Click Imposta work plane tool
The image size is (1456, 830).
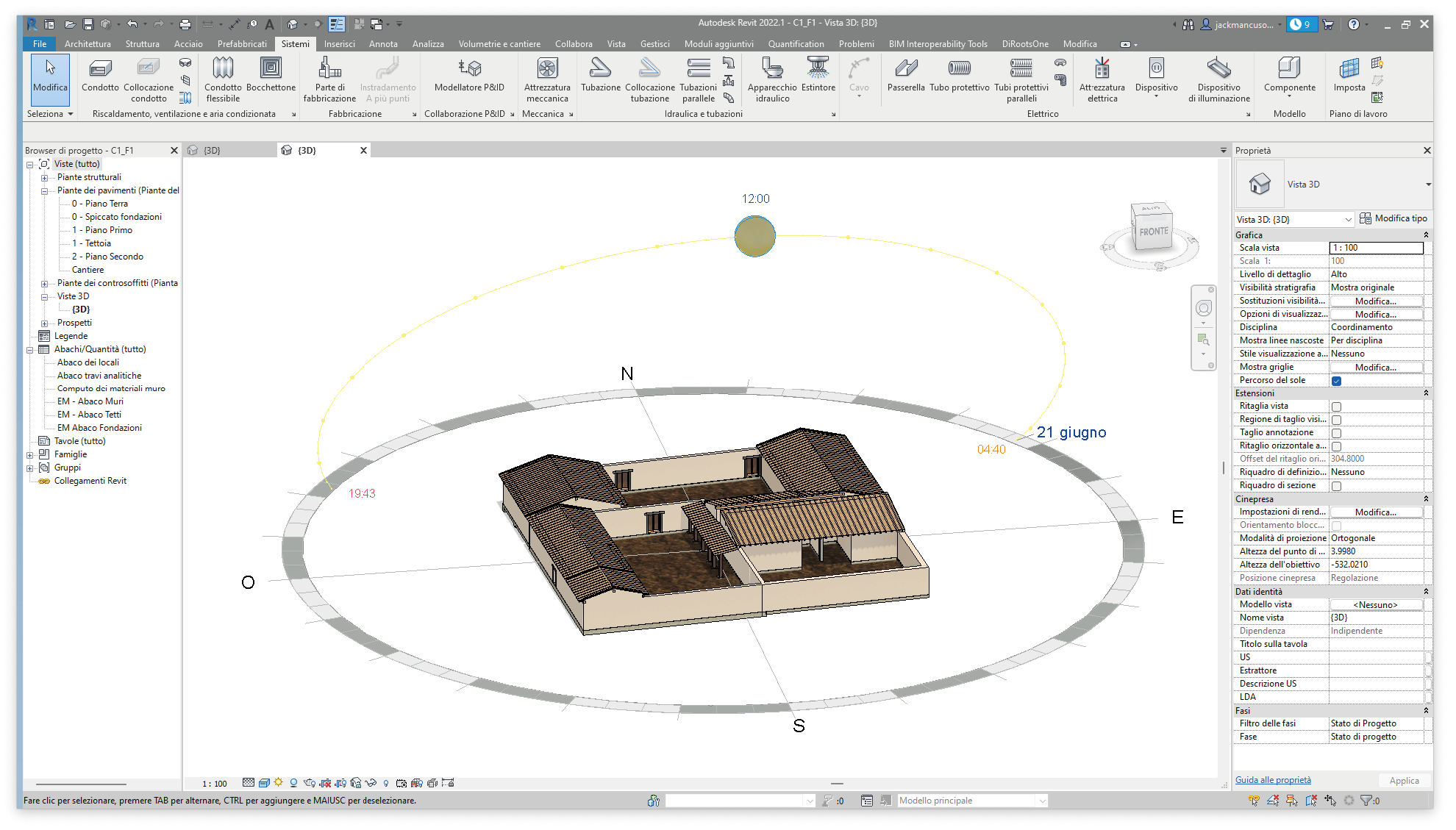click(1349, 76)
